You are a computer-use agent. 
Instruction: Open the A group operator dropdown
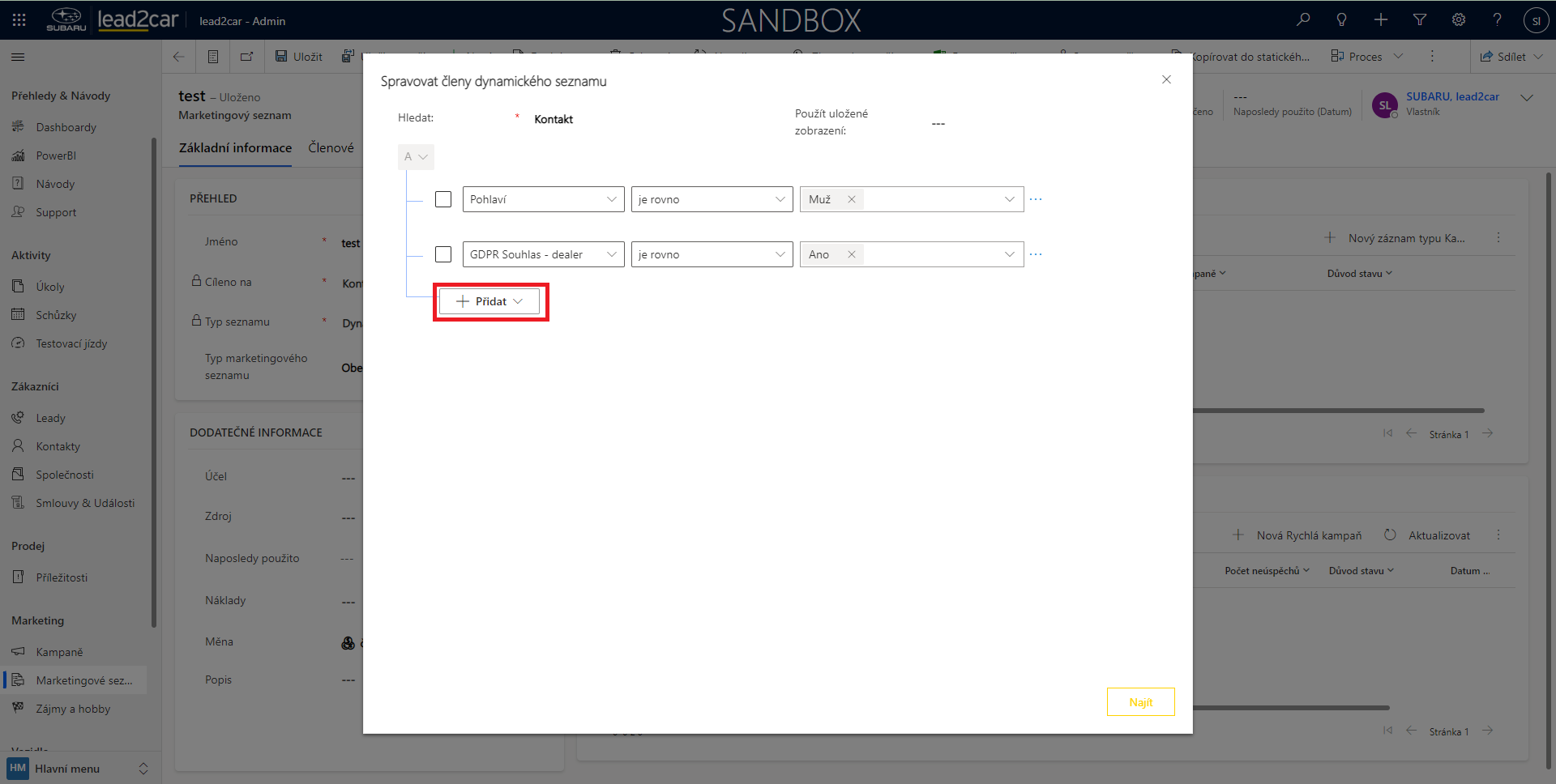tap(416, 157)
